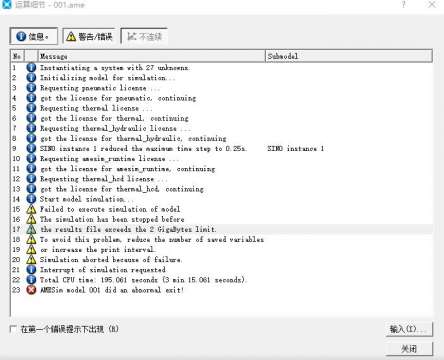Click warning icon for 'To avoid this problem' row
This screenshot has height=360, width=444.
pyautogui.click(x=31, y=239)
